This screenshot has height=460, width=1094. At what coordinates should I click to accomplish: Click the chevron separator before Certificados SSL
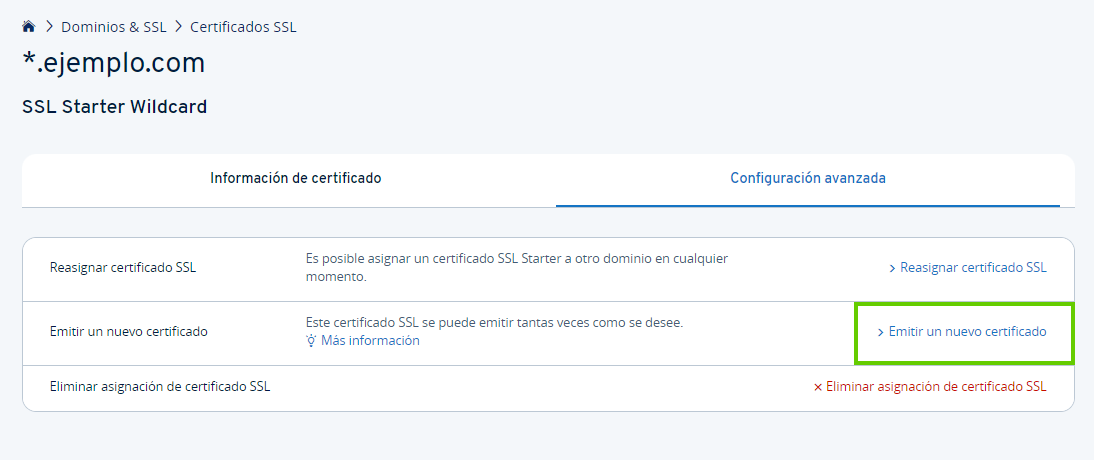178,27
